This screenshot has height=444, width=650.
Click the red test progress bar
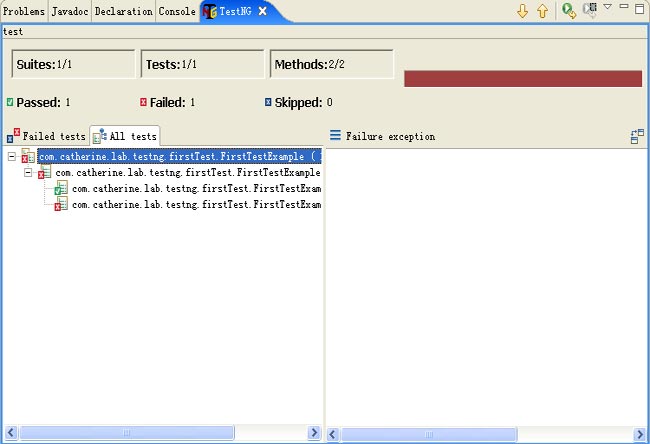coord(522,79)
